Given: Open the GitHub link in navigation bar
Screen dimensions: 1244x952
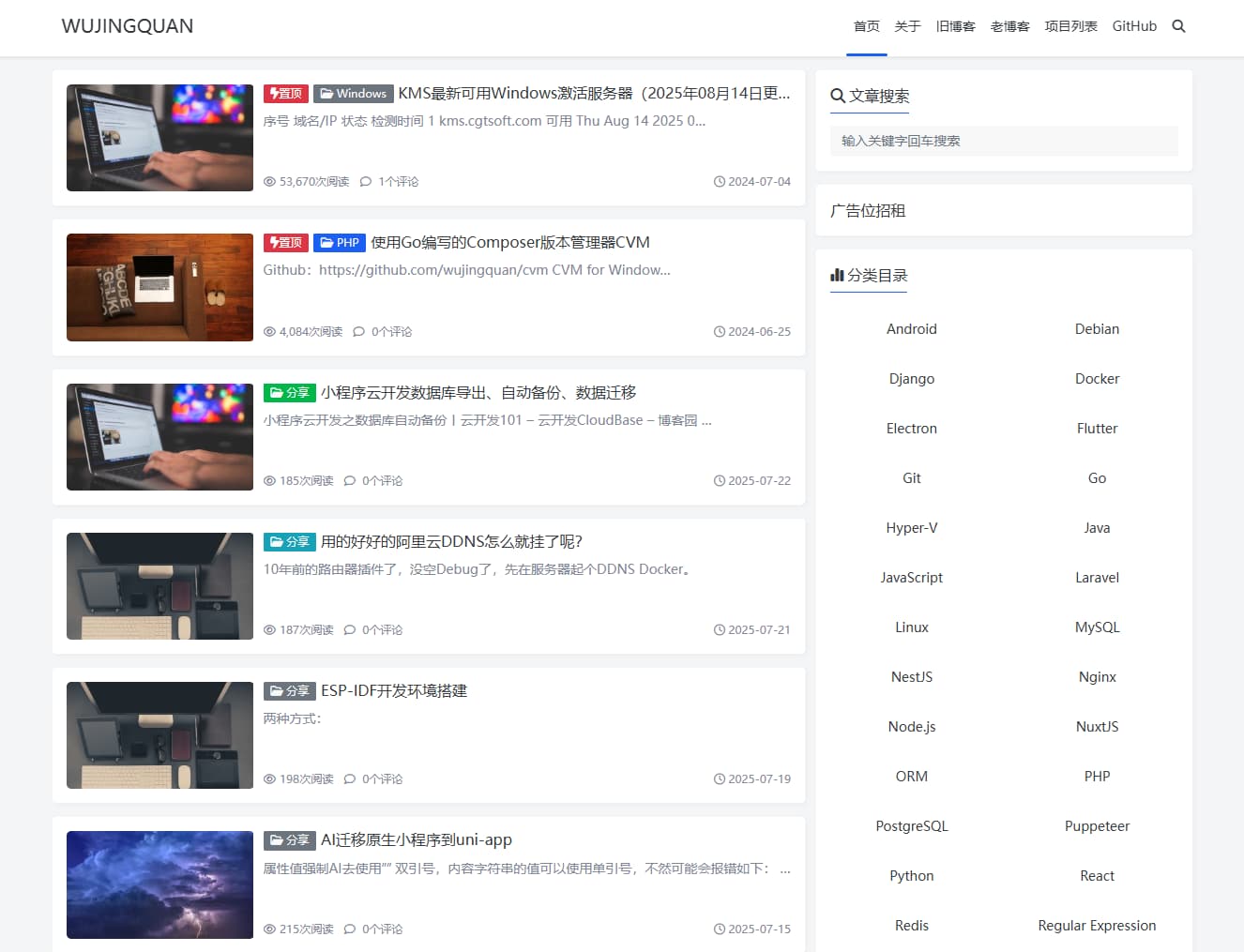Looking at the screenshot, I should pos(1134,26).
